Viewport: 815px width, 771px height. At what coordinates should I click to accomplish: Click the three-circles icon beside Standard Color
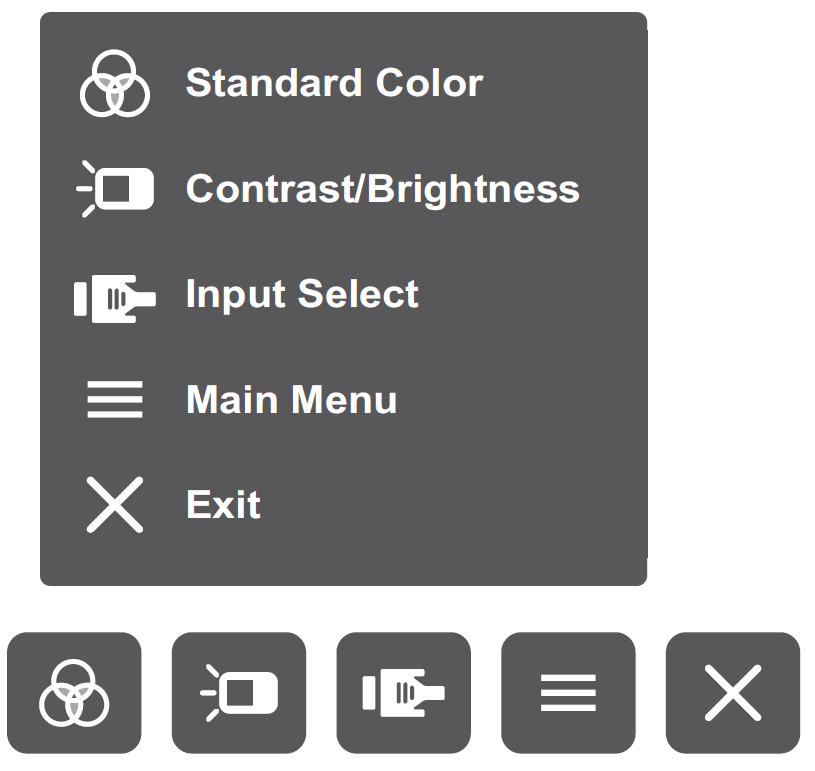click(x=115, y=83)
